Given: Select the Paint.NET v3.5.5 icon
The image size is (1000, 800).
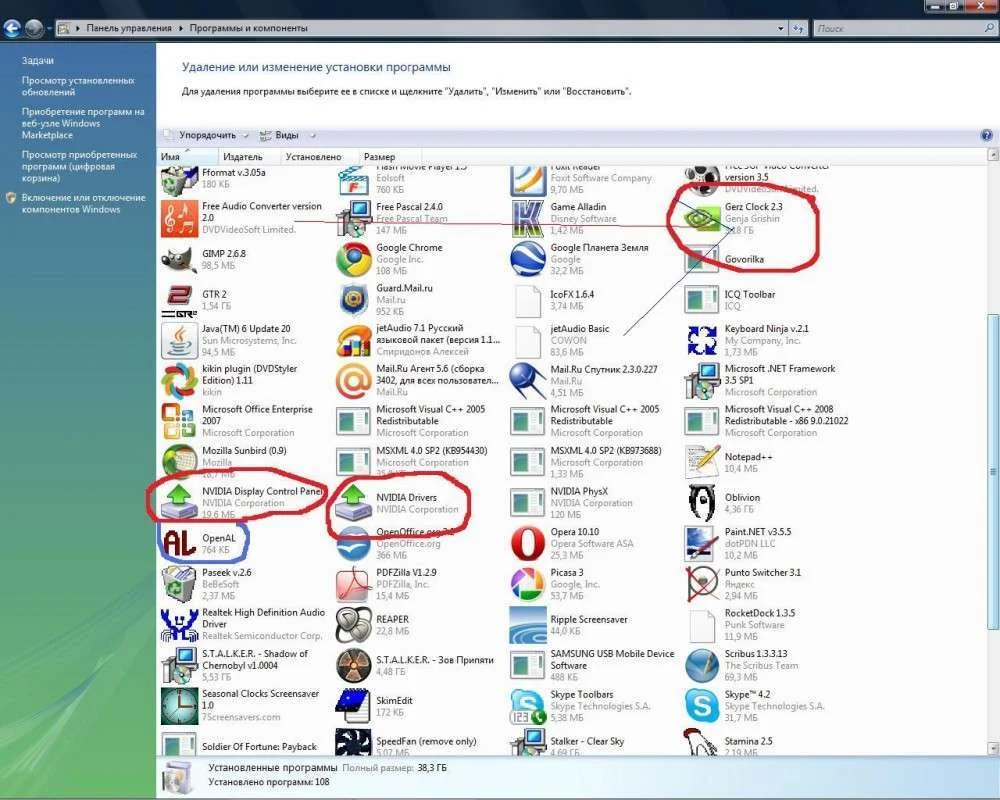Looking at the screenshot, I should pyautogui.click(x=702, y=543).
